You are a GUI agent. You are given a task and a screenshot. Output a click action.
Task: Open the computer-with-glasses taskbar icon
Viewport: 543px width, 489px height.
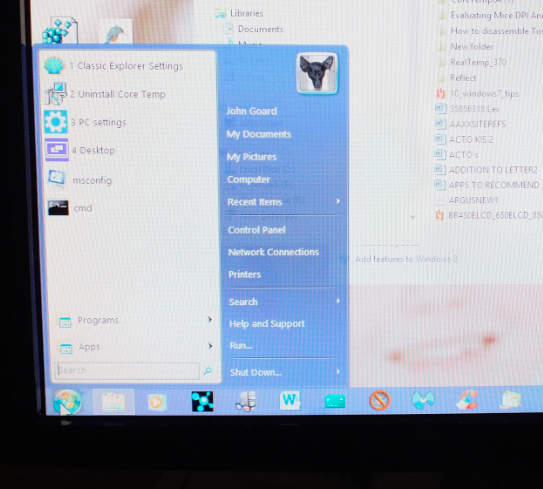point(246,401)
